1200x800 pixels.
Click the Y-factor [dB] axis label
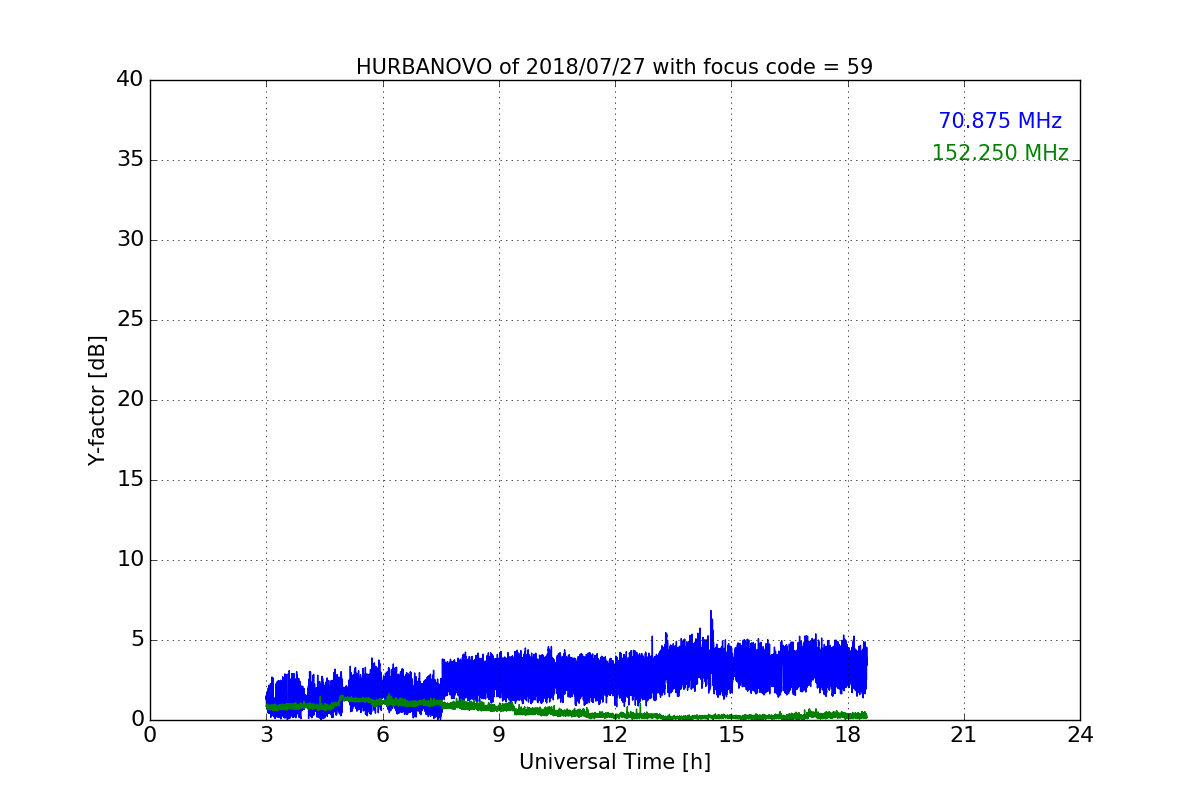pos(97,400)
